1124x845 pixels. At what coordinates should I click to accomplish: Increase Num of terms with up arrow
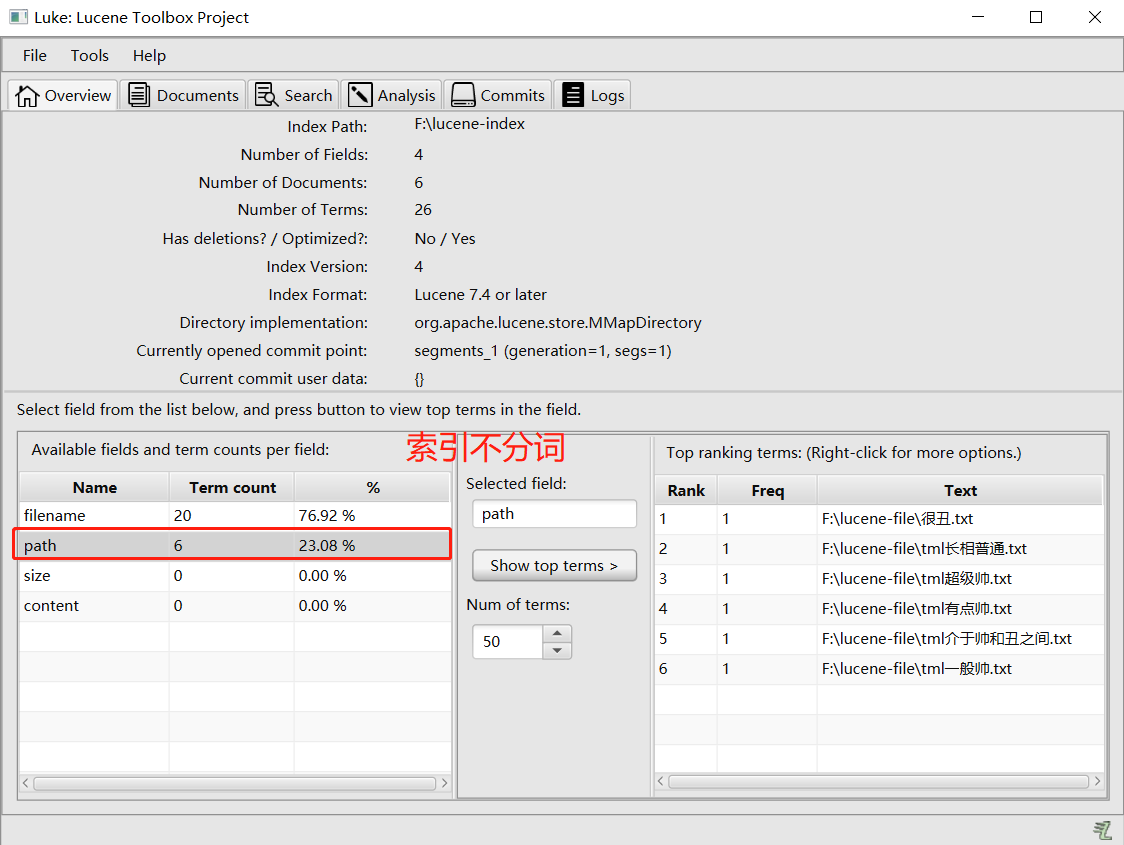click(x=557, y=633)
